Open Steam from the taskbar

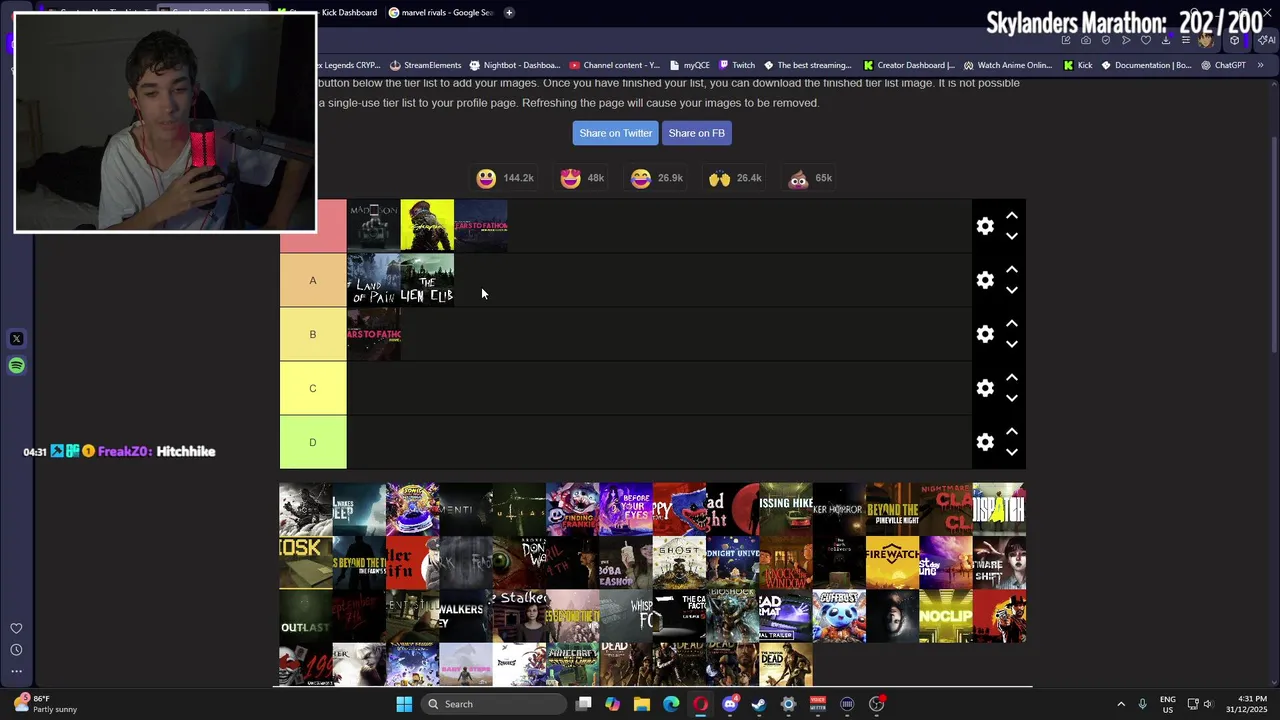(759, 704)
